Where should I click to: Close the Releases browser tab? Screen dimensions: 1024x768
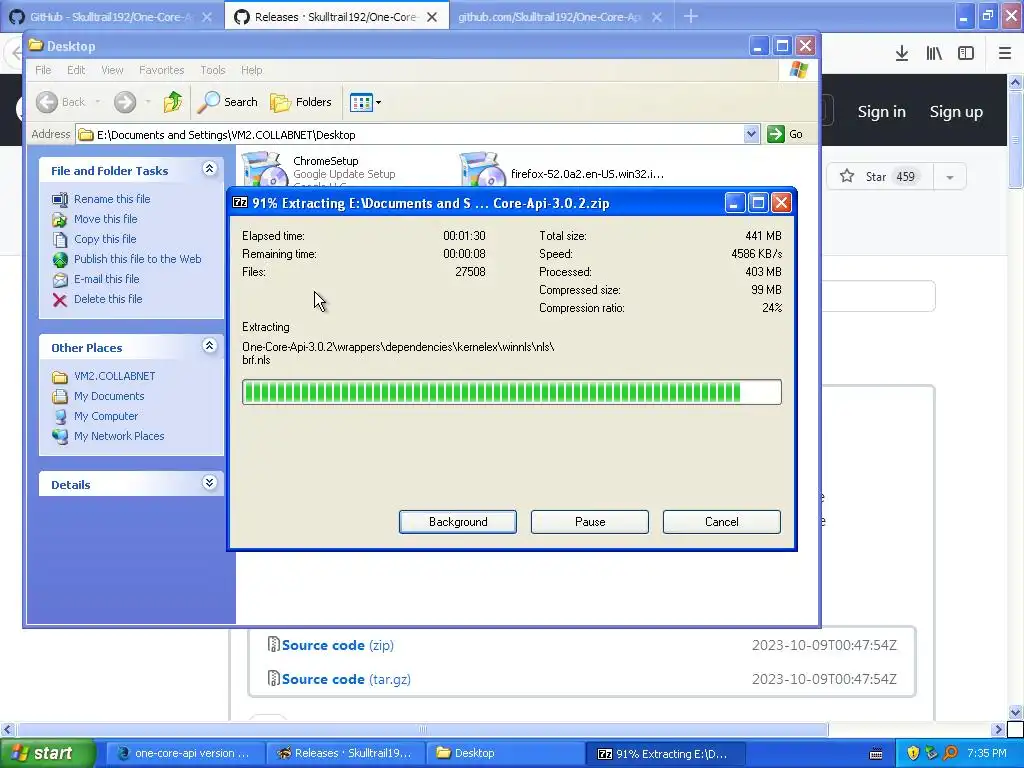click(x=432, y=17)
